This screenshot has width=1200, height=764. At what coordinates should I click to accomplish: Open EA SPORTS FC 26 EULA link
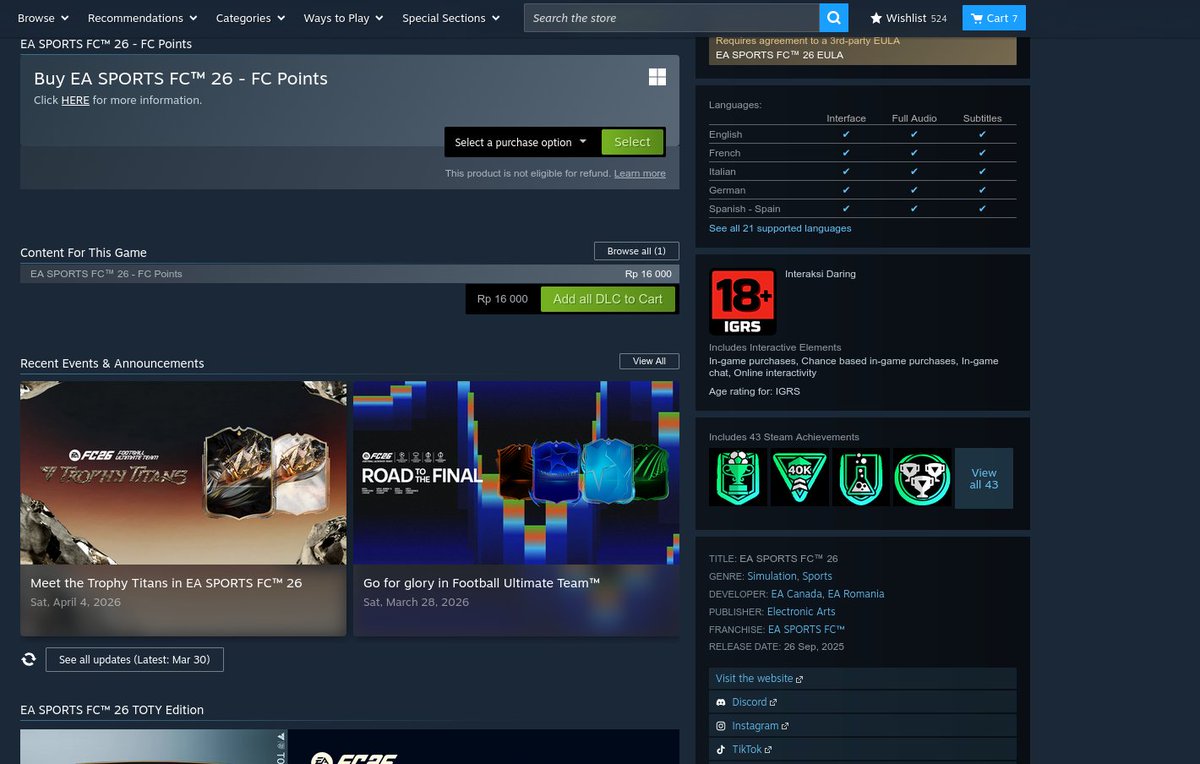[780, 55]
